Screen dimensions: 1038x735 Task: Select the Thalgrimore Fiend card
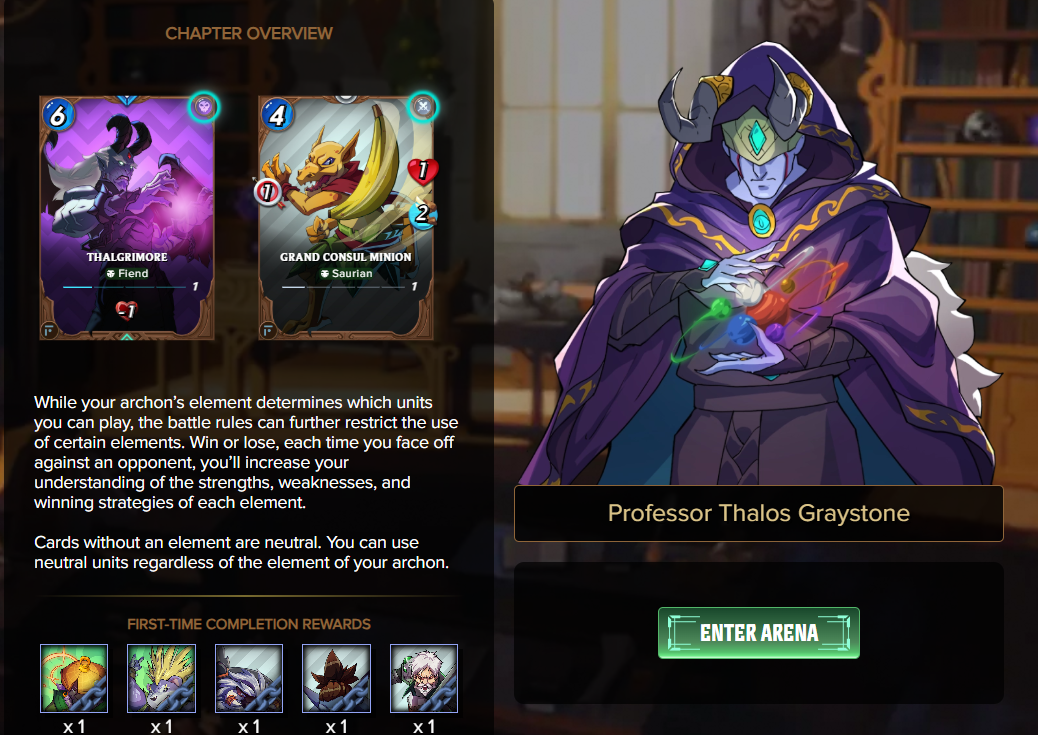[x=126, y=218]
